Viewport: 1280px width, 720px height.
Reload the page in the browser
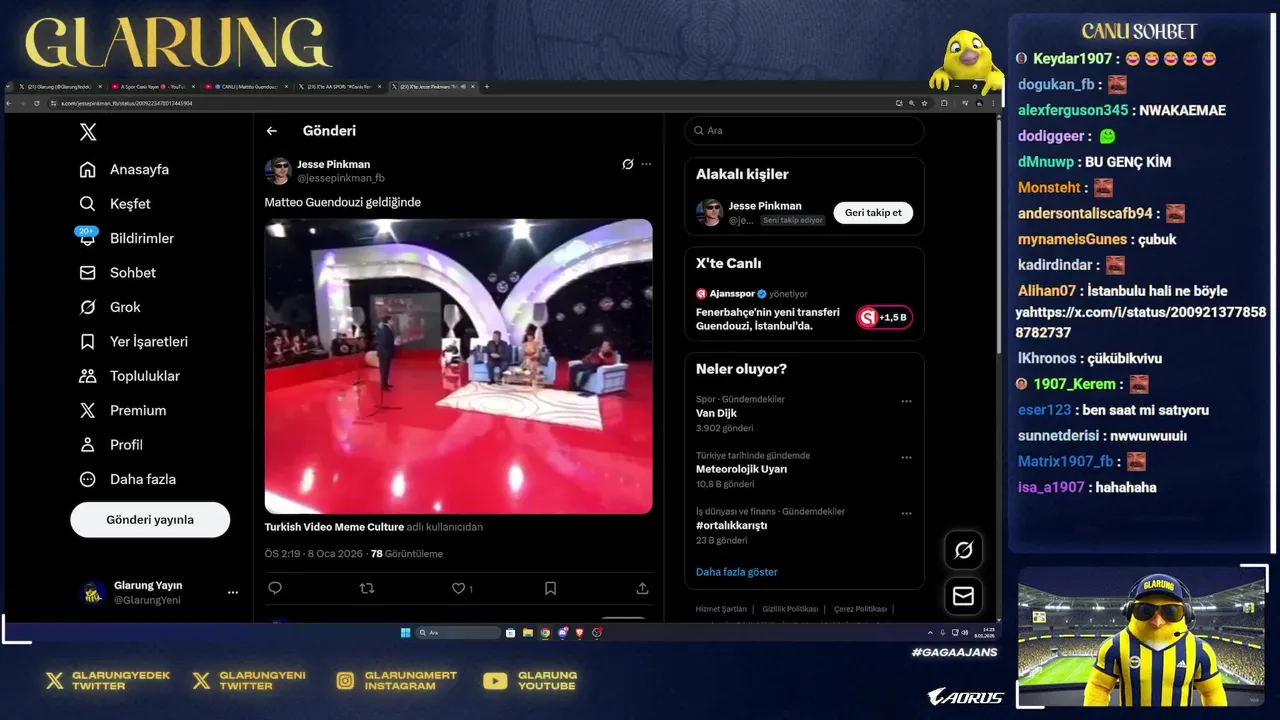click(x=37, y=103)
